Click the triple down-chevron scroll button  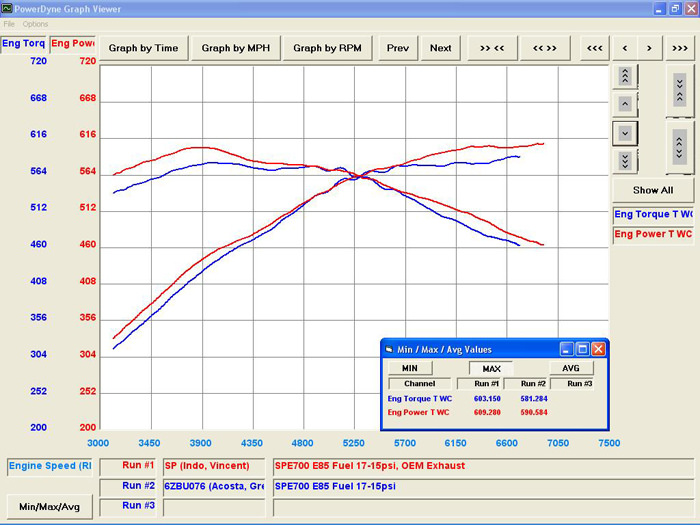pyautogui.click(x=625, y=161)
